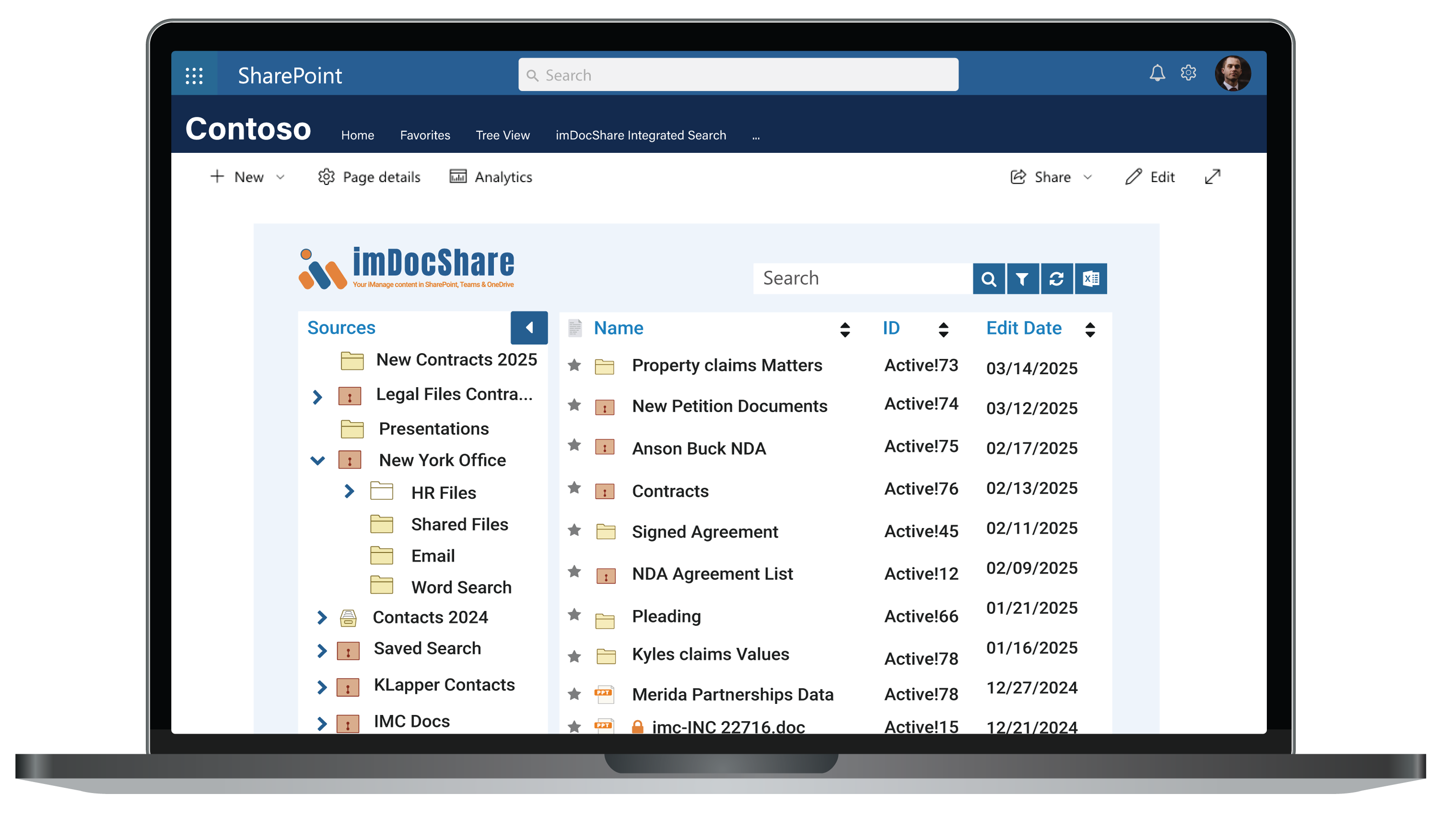Open the notifications bell
Screen dimensions: 1438x840
click(x=1157, y=73)
